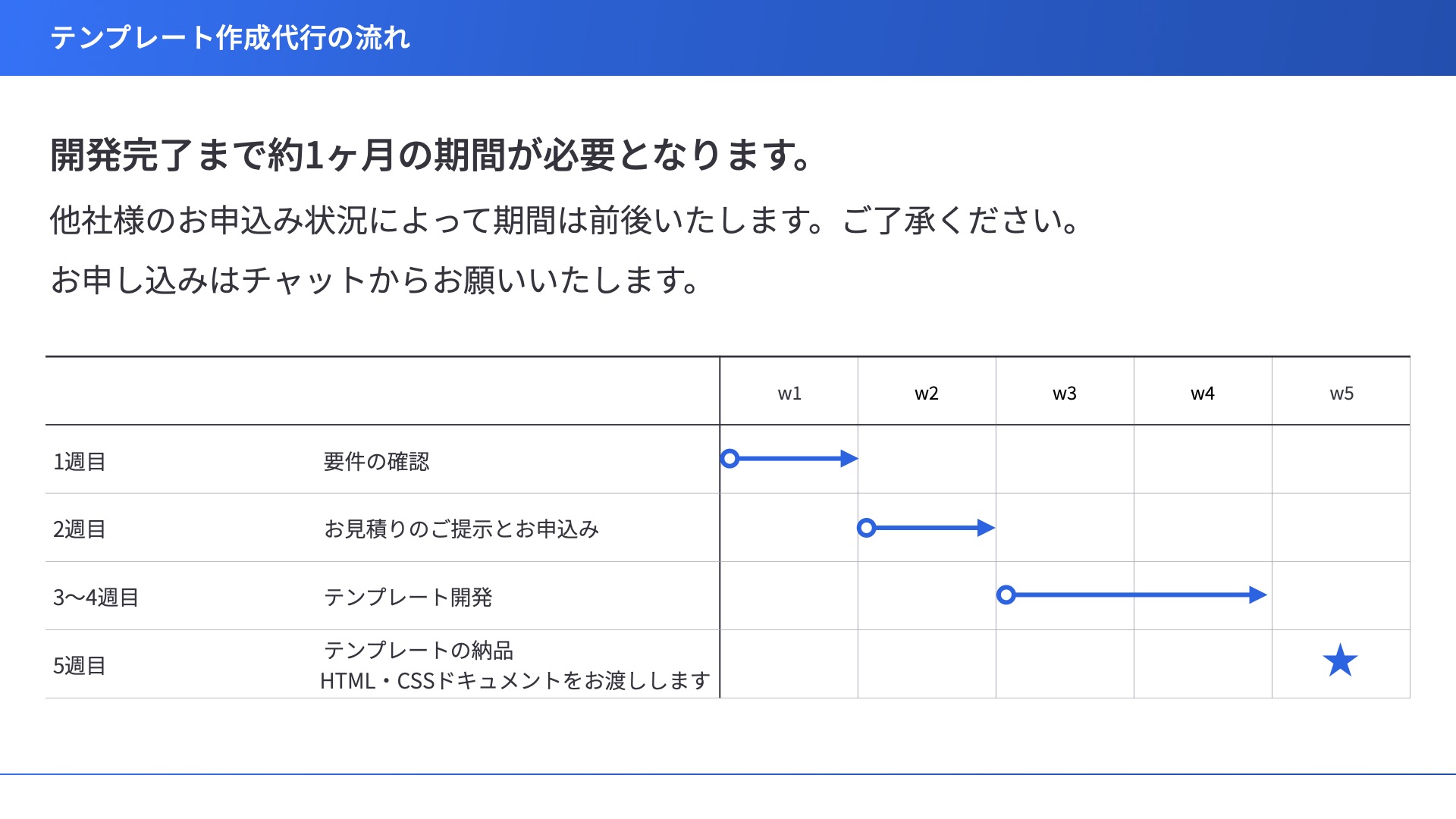
Task: Select the w1 column header
Action: (x=789, y=394)
